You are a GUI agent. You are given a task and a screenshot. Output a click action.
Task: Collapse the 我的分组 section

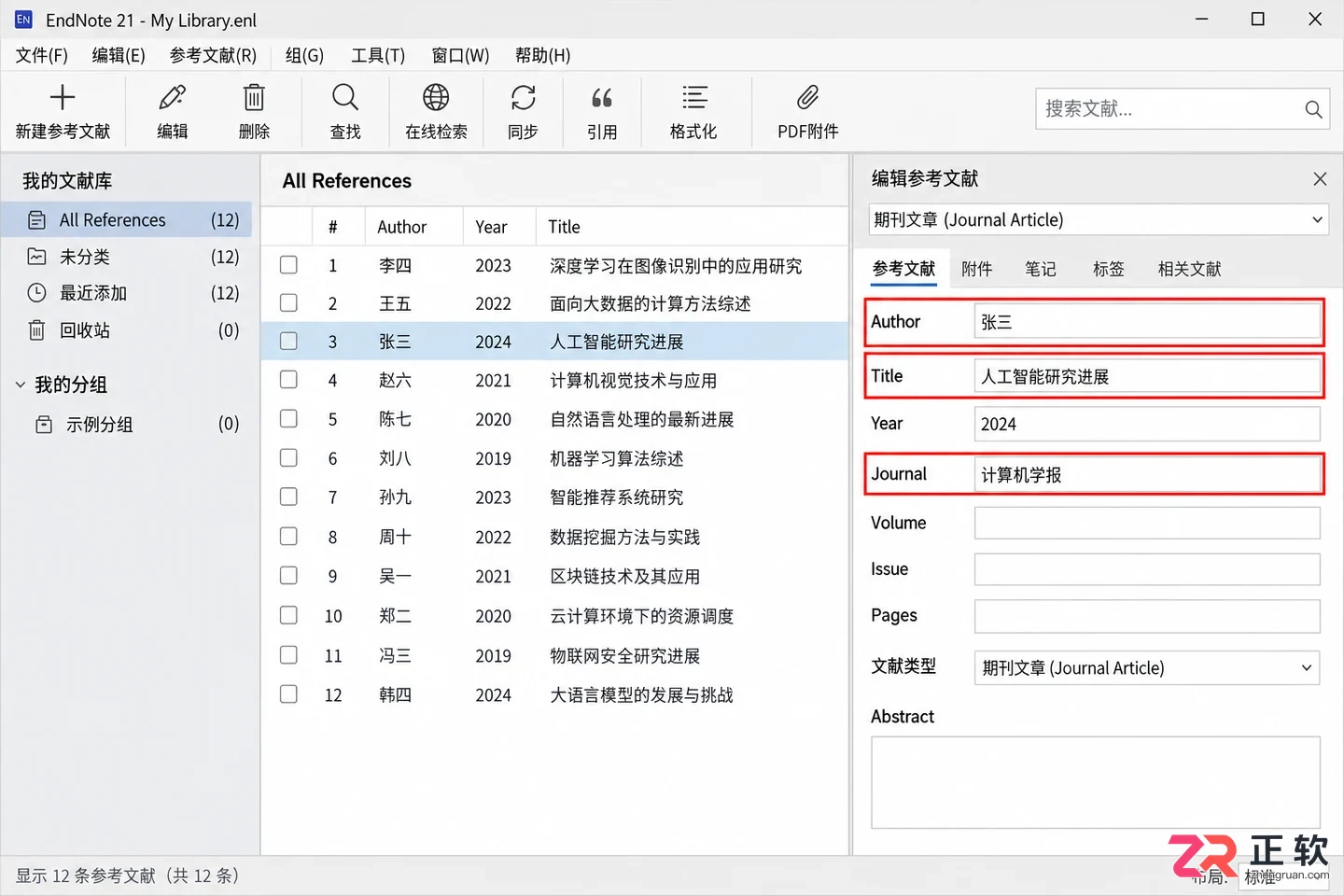tap(20, 385)
